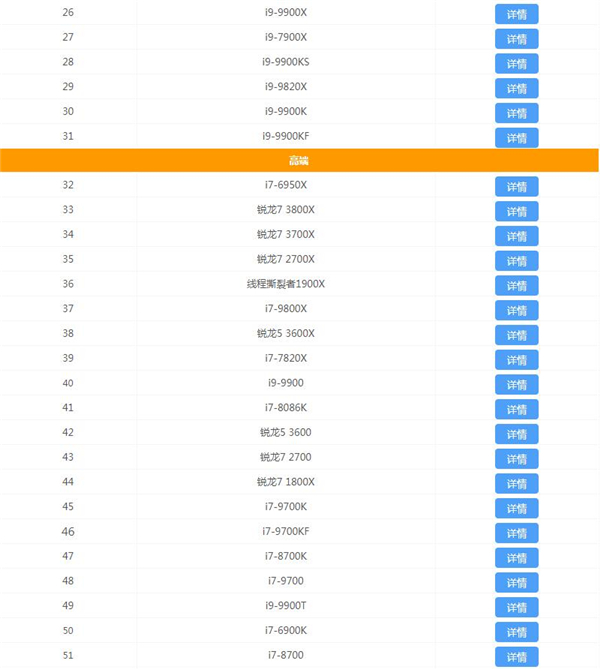
Task: Click 详情 for i9-9900KF
Action: click(x=516, y=138)
